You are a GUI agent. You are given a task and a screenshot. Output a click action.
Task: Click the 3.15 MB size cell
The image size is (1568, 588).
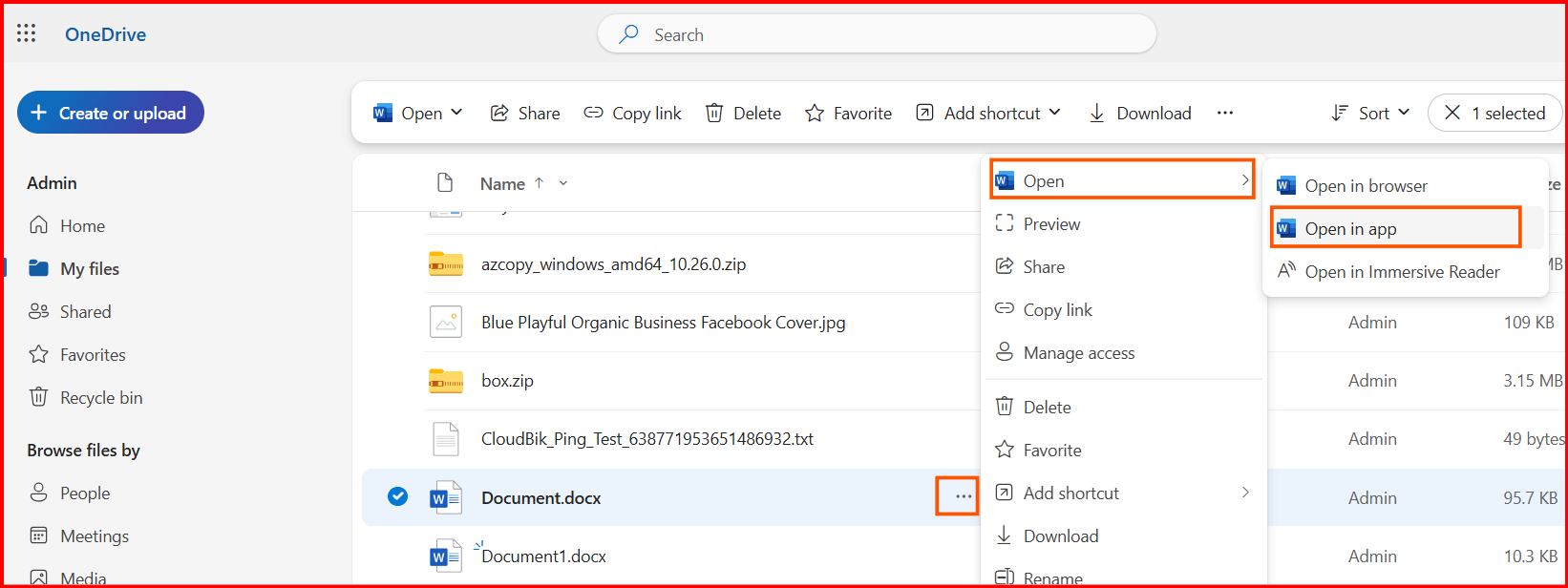(x=1533, y=381)
